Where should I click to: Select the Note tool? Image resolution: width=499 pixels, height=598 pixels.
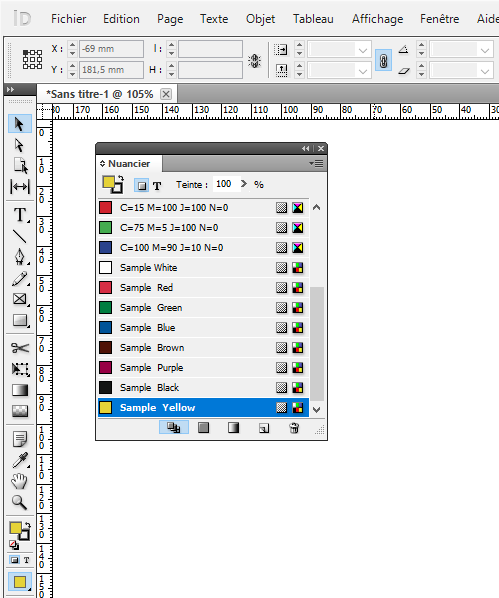click(x=20, y=439)
